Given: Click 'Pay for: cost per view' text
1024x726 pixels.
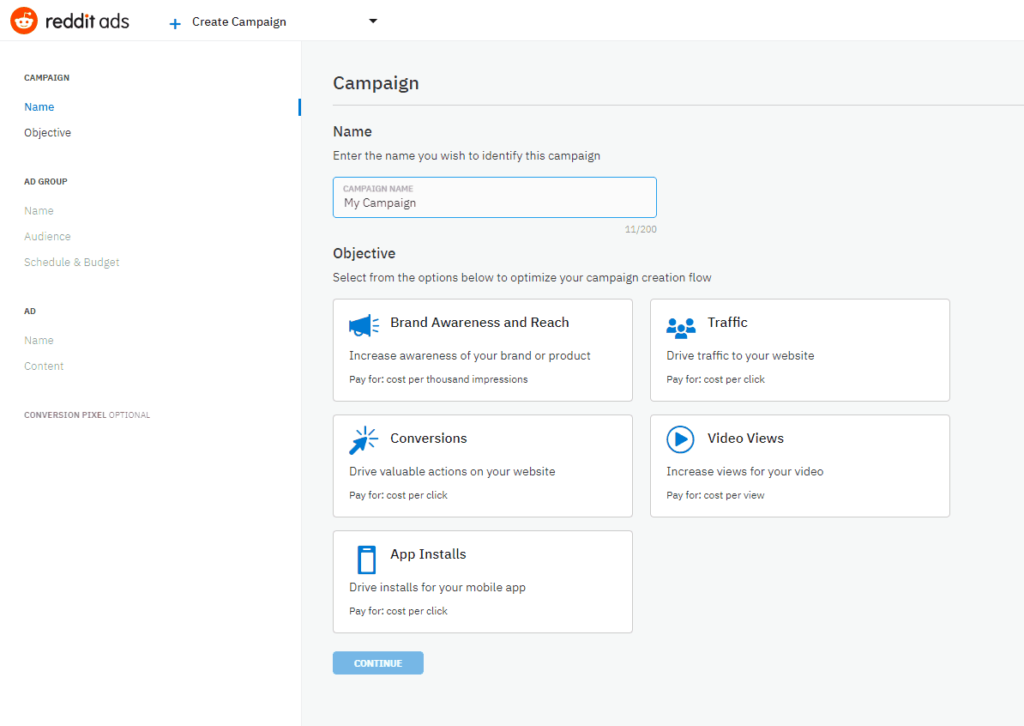Looking at the screenshot, I should [715, 496].
